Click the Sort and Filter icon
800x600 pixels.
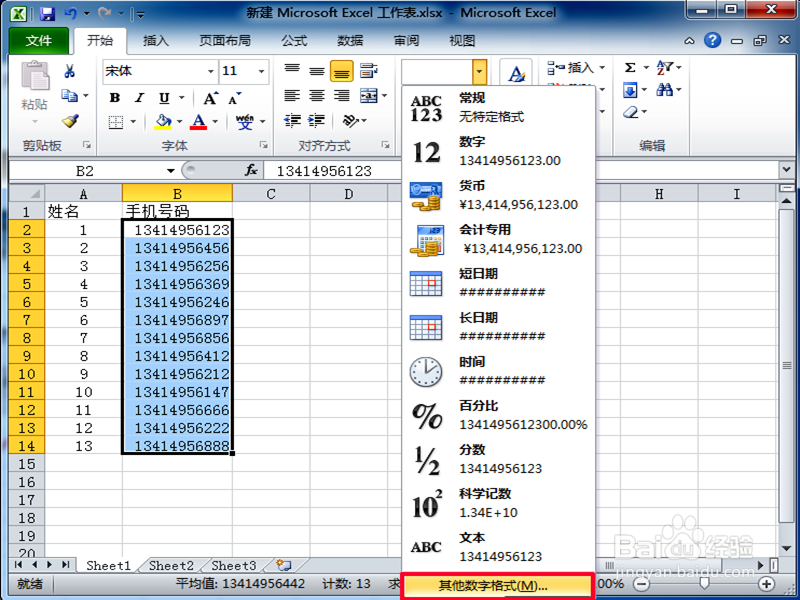click(665, 67)
